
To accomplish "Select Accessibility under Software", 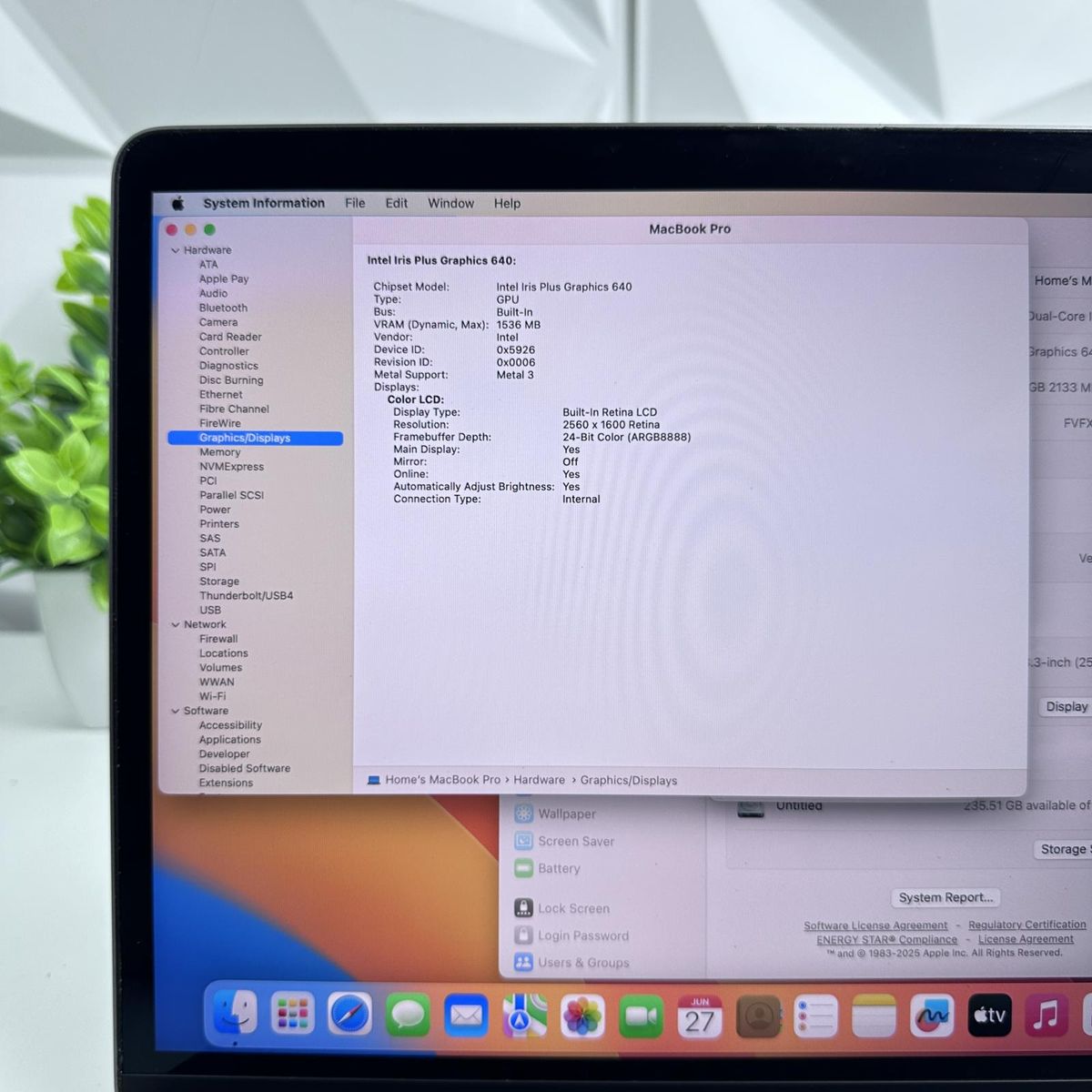I will pos(230,725).
